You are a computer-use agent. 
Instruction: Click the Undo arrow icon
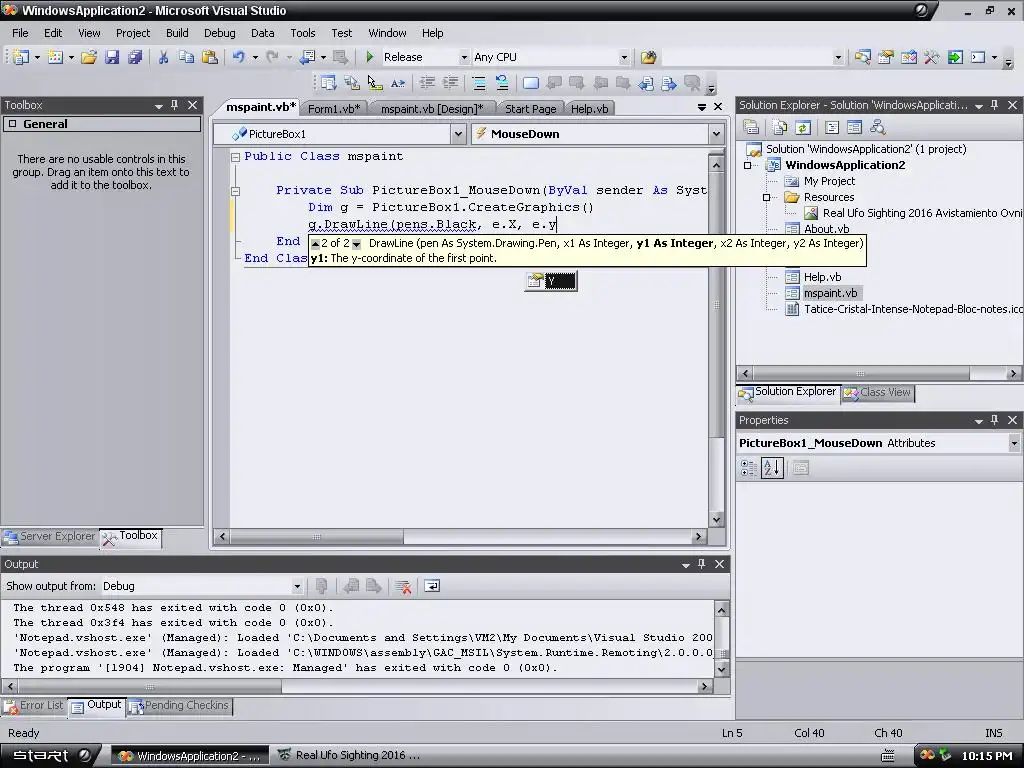click(x=238, y=57)
